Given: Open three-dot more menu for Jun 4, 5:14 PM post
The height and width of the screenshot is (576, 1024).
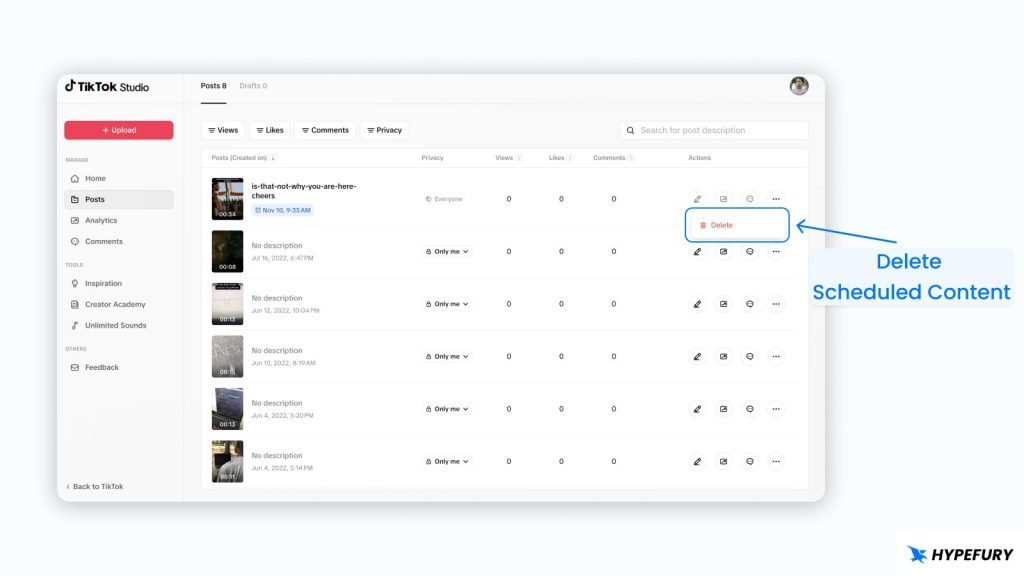Looking at the screenshot, I should click(x=775, y=461).
